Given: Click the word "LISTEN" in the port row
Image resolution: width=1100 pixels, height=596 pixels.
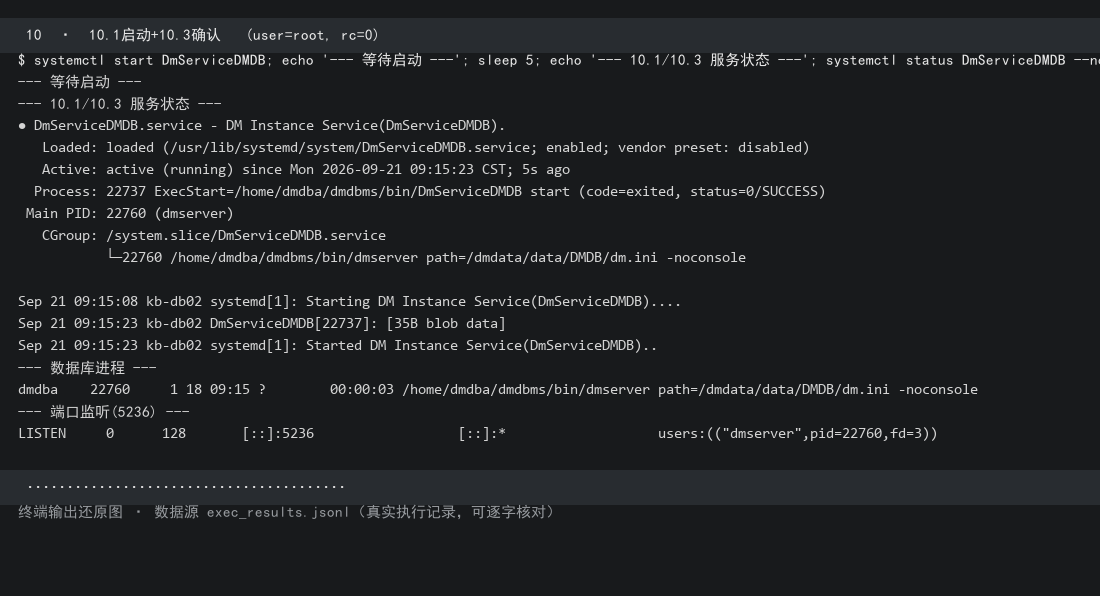Looking at the screenshot, I should pyautogui.click(x=42, y=433).
